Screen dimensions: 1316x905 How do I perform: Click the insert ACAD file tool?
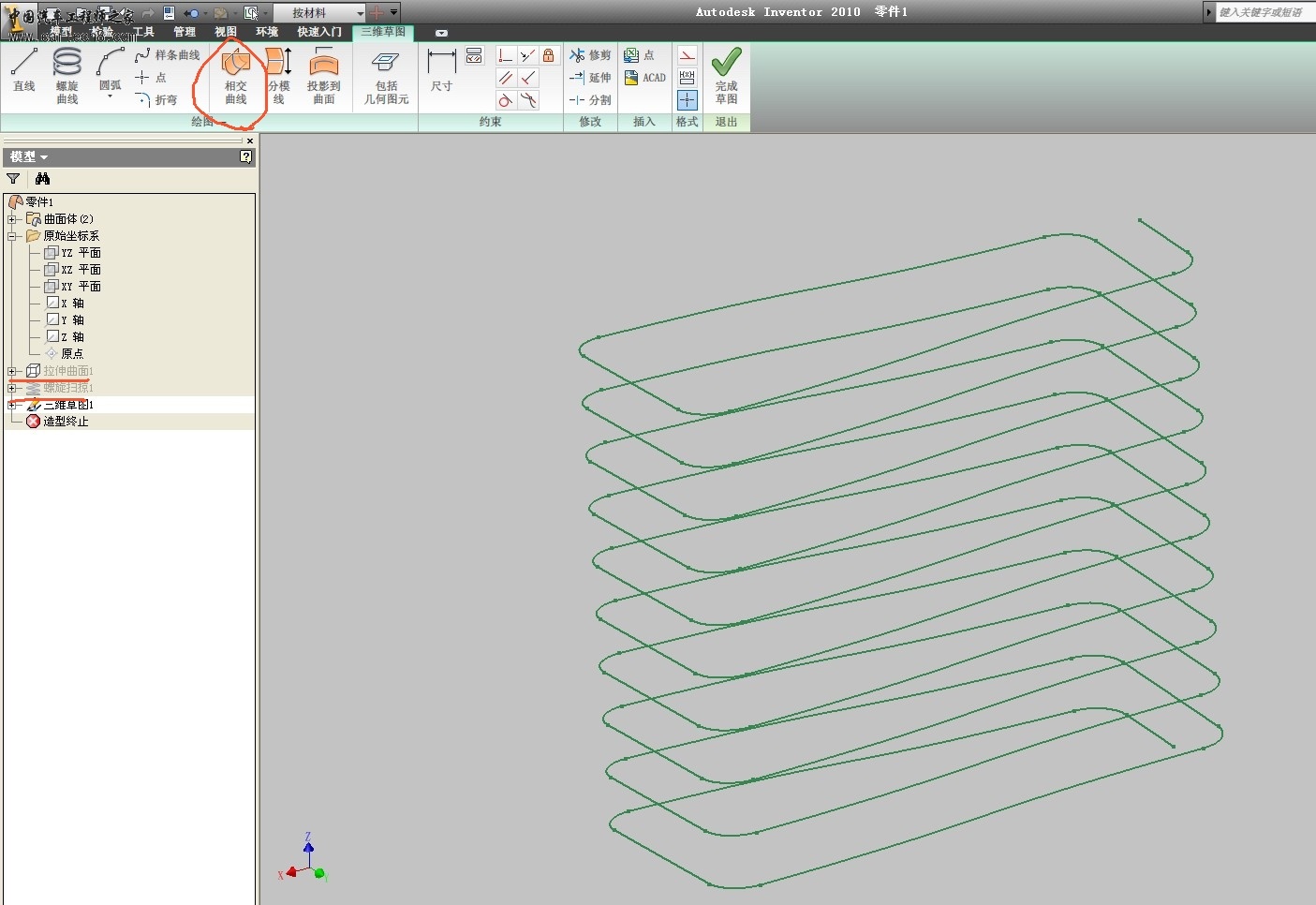645,78
